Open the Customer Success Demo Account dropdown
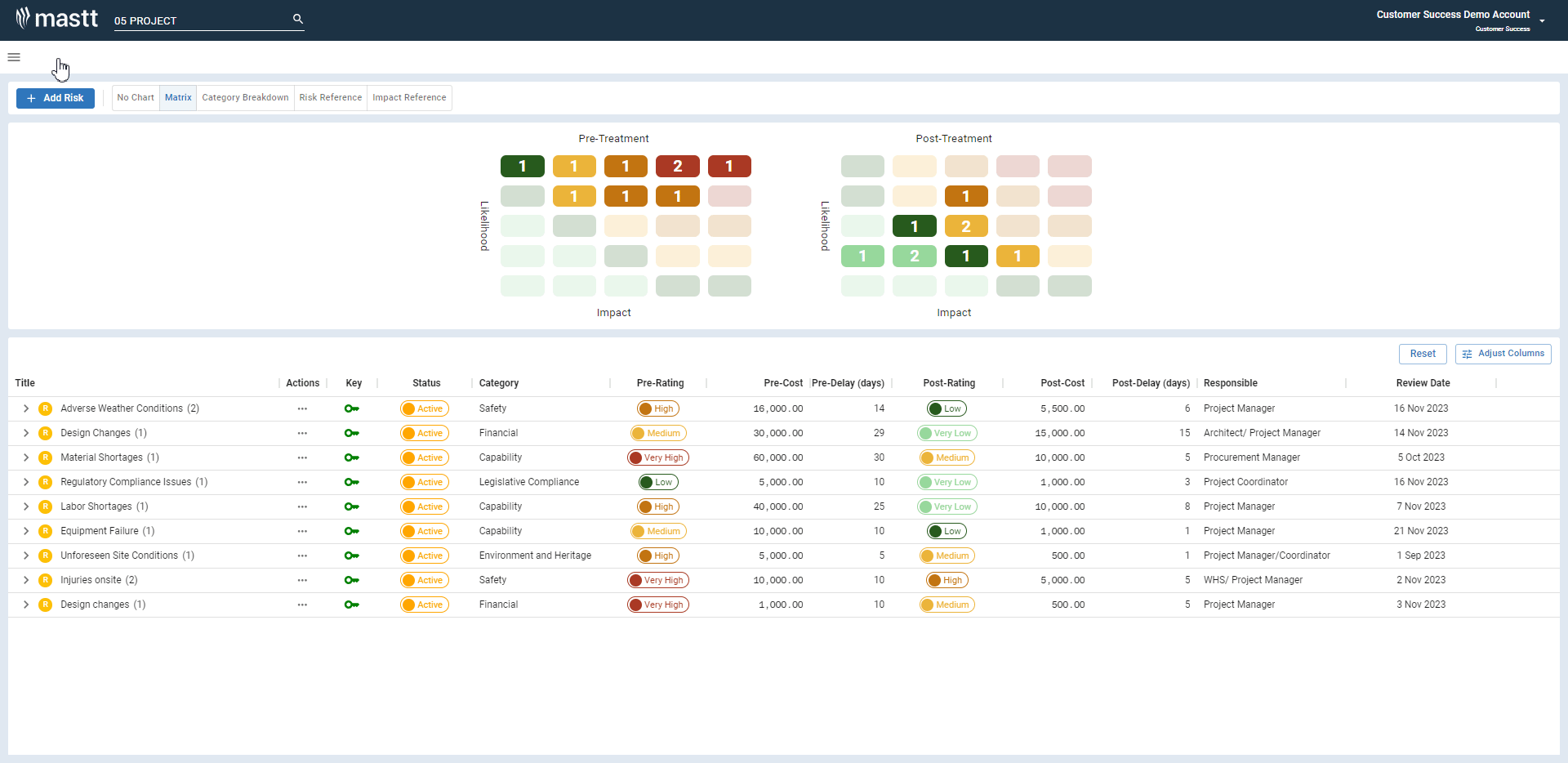1568x763 pixels. [1542, 20]
